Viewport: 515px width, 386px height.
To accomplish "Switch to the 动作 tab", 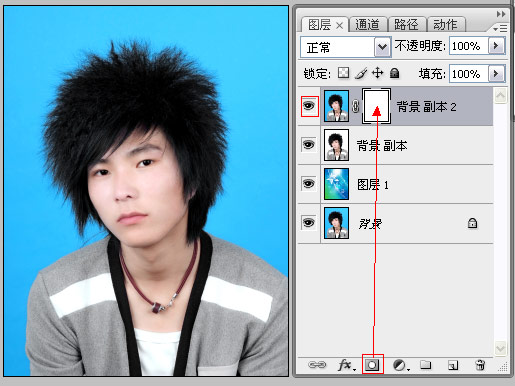I will click(x=445, y=25).
